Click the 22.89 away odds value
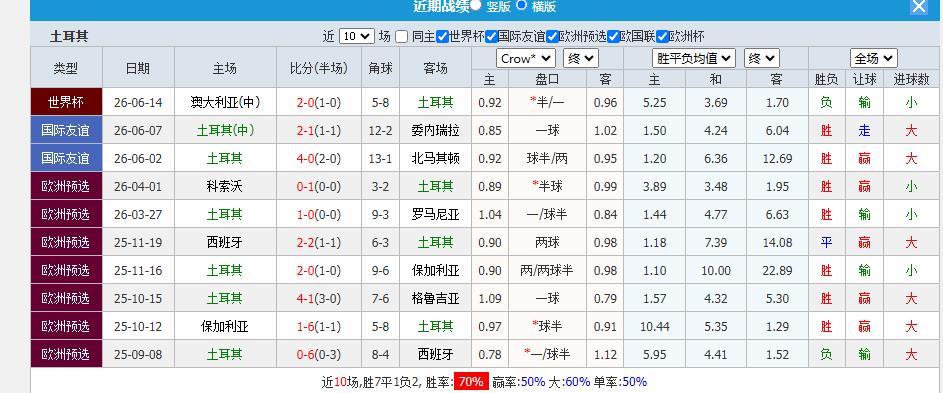Viewport: 943px width, 393px height. pyautogui.click(x=778, y=271)
